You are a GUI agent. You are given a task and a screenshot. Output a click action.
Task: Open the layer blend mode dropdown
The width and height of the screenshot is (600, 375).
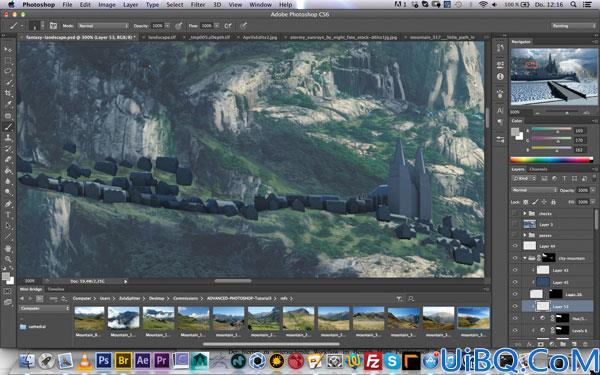click(534, 190)
